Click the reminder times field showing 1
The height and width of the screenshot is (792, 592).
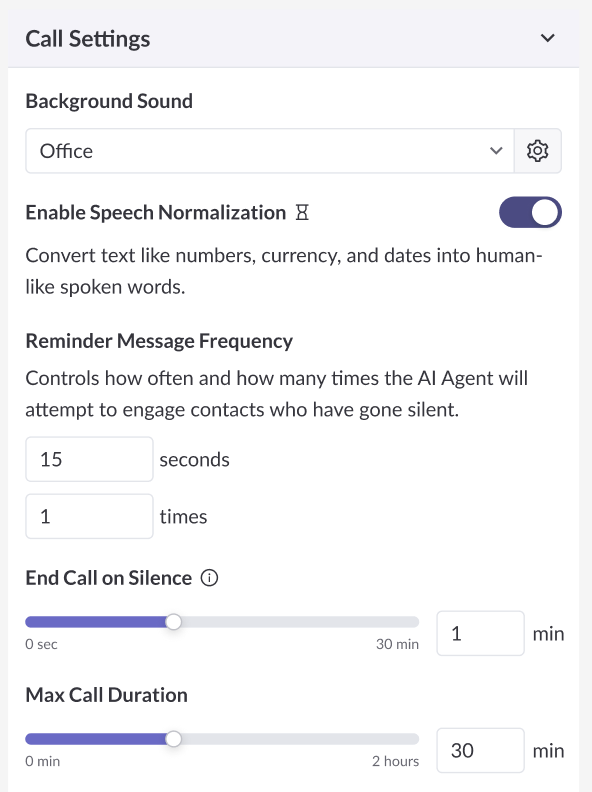(89, 516)
